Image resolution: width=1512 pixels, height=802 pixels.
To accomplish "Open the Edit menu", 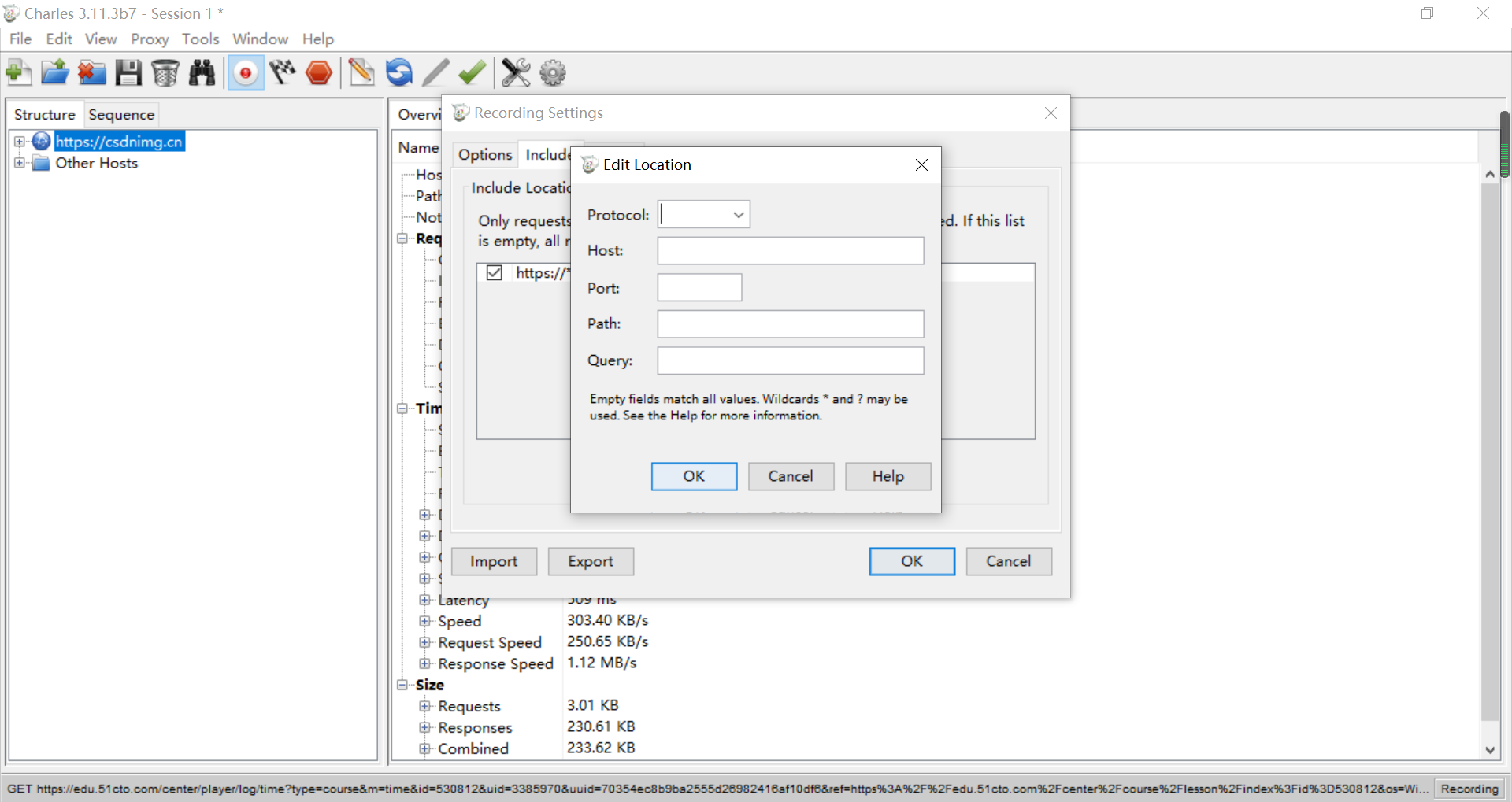I will tap(59, 39).
